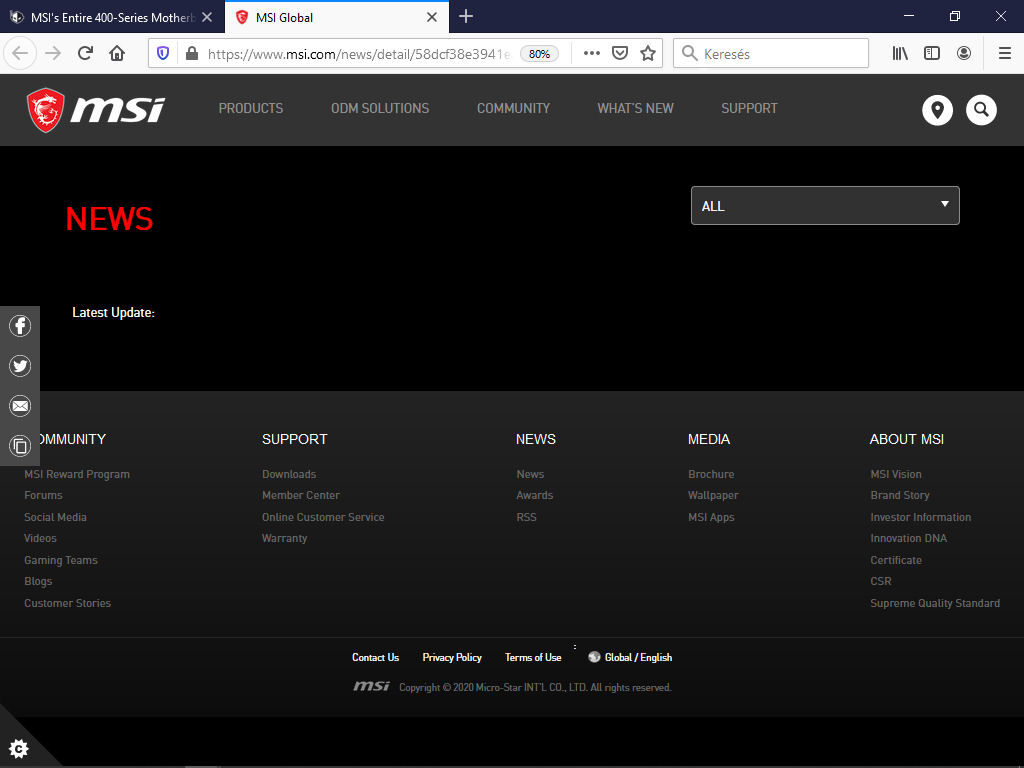Viewport: 1024px width, 768px height.
Task: Open MSI Reward Program link
Action: [x=77, y=474]
